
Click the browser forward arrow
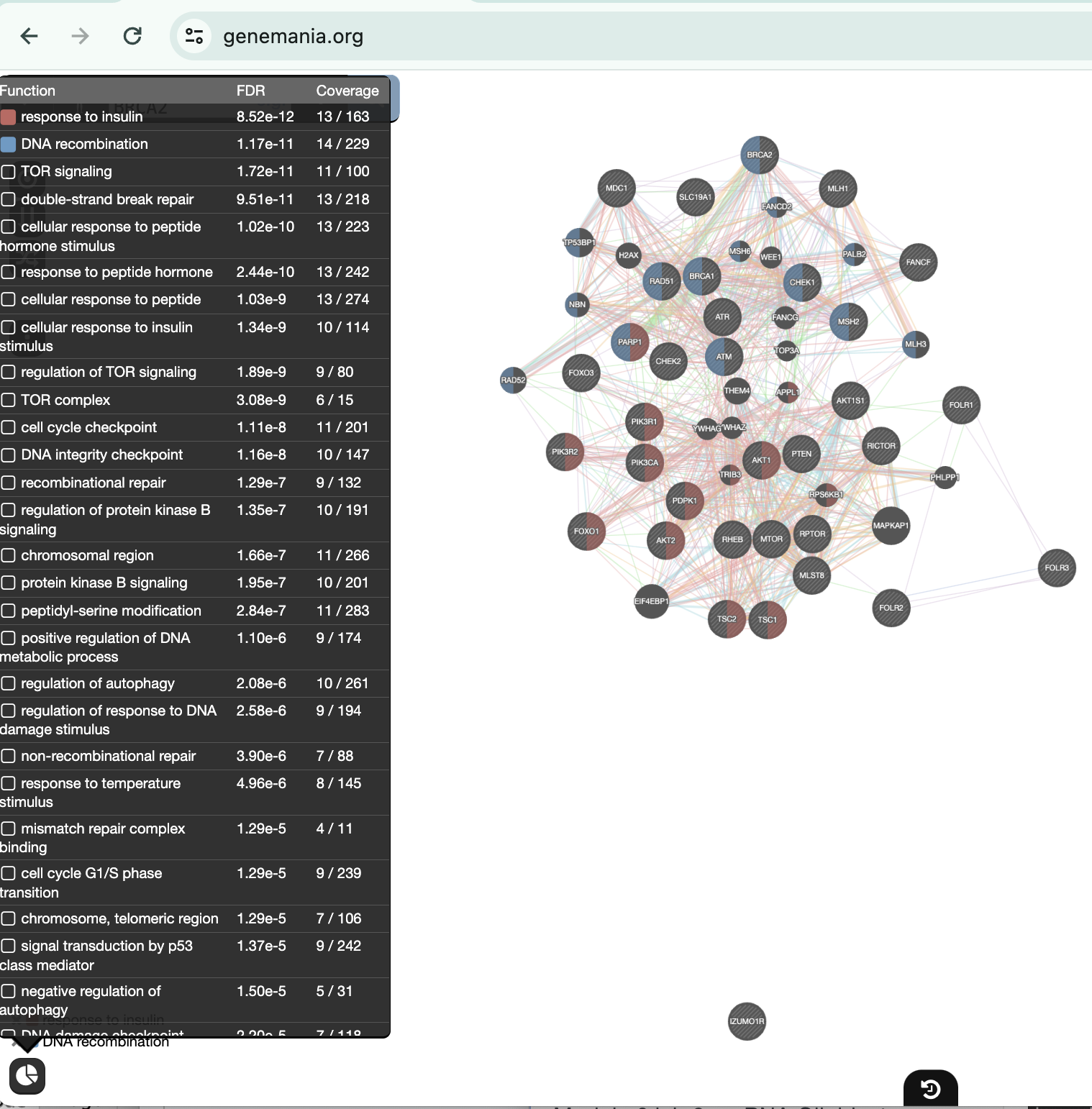(x=81, y=36)
